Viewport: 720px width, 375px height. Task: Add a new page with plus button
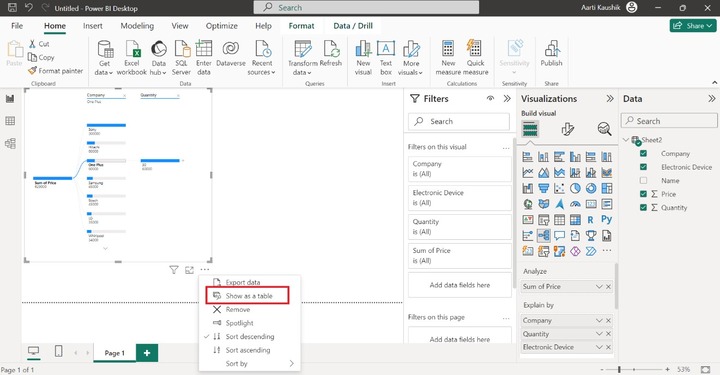click(147, 353)
